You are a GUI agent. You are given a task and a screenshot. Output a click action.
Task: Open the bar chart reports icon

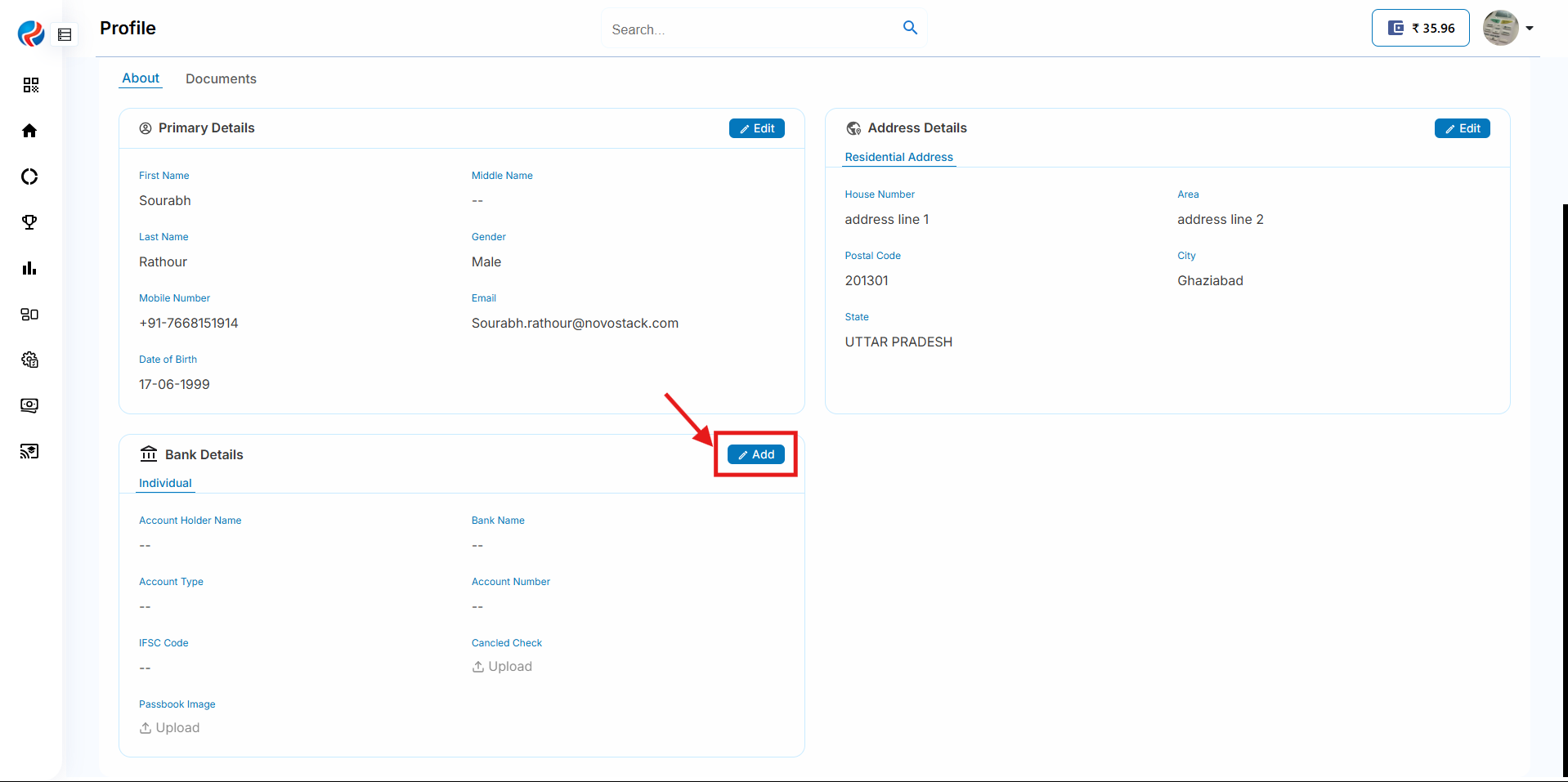pos(30,268)
